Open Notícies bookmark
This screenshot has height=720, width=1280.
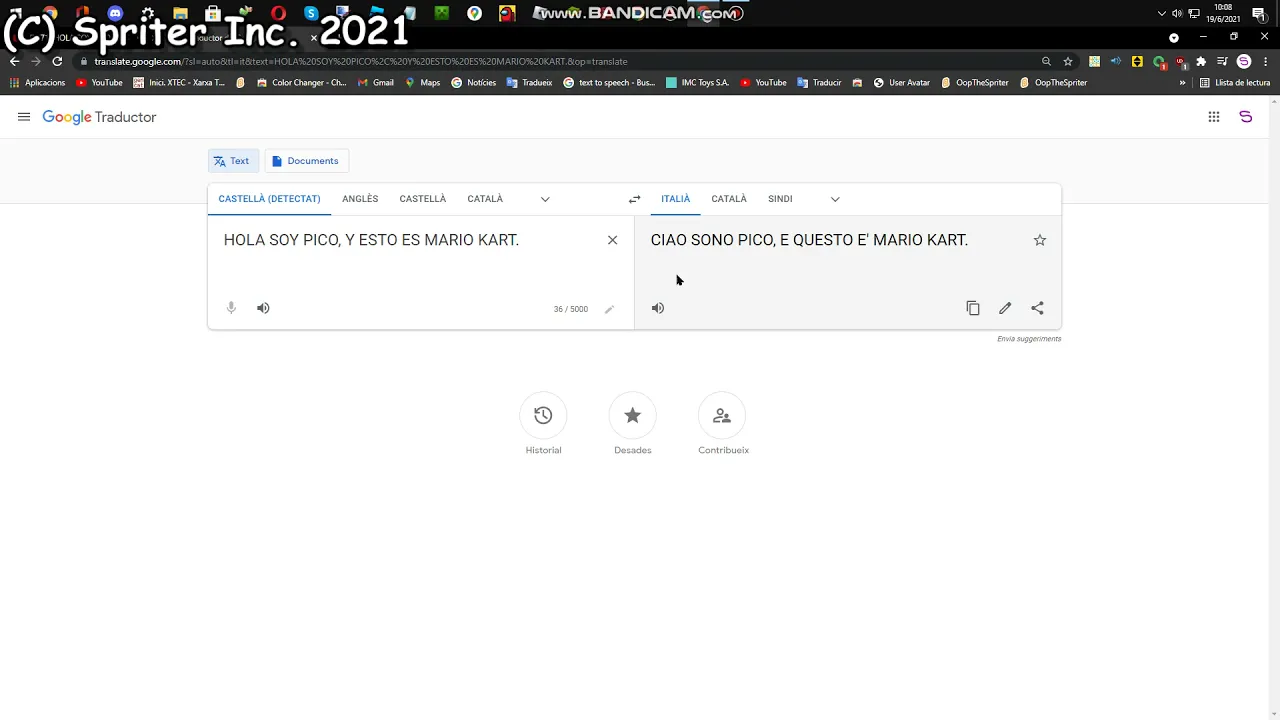click(473, 83)
